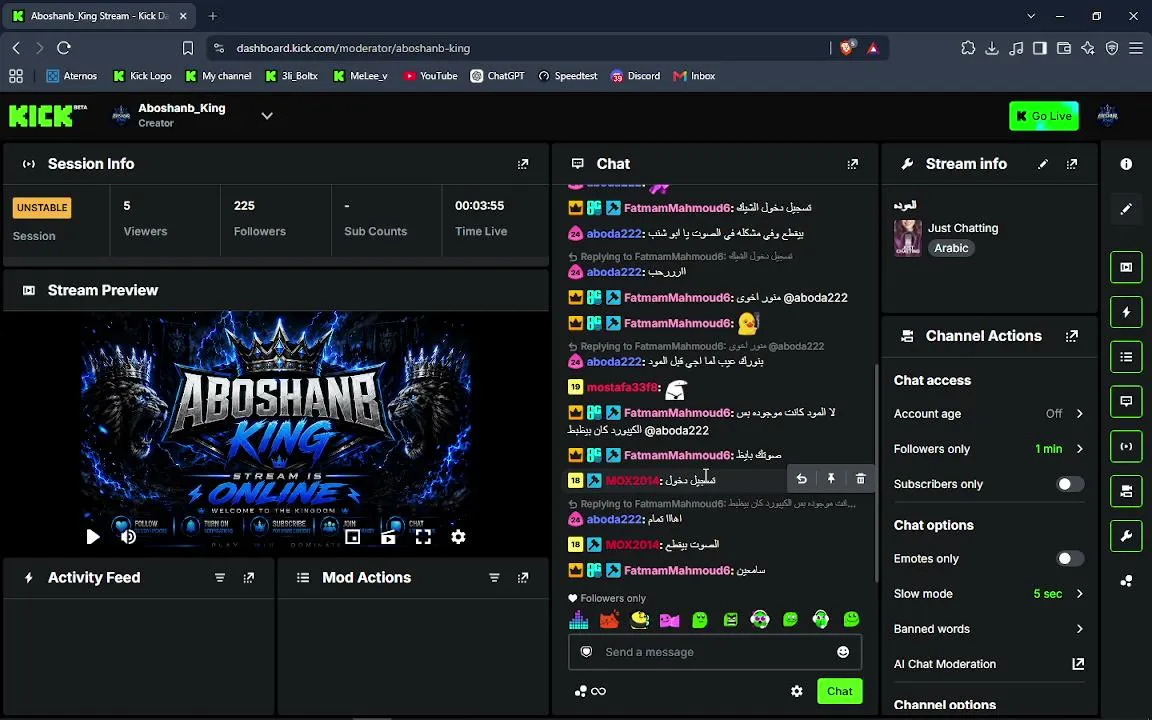Image resolution: width=1152 pixels, height=720 pixels.
Task: Delete the MOX2014 chat message
Action: click(x=860, y=479)
